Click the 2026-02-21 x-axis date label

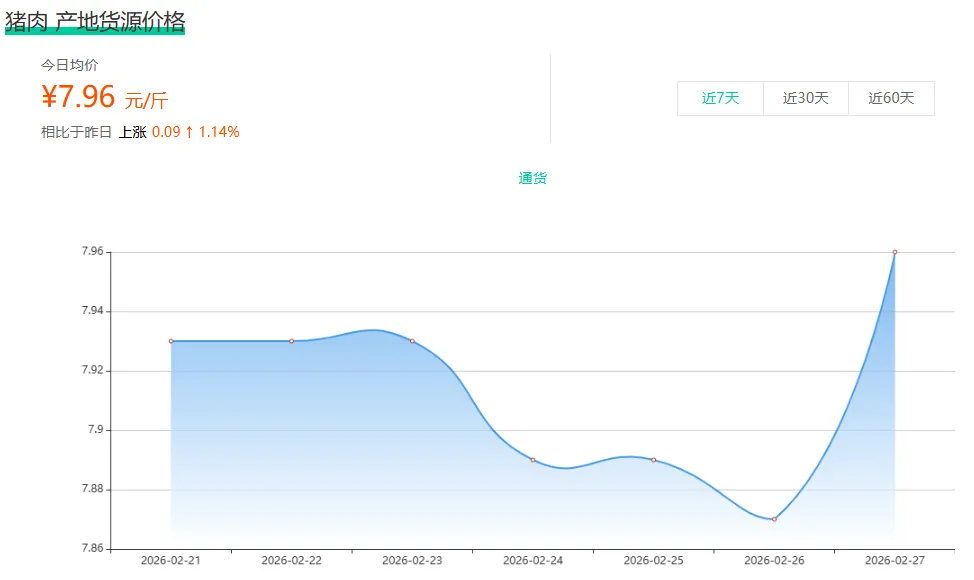(171, 561)
